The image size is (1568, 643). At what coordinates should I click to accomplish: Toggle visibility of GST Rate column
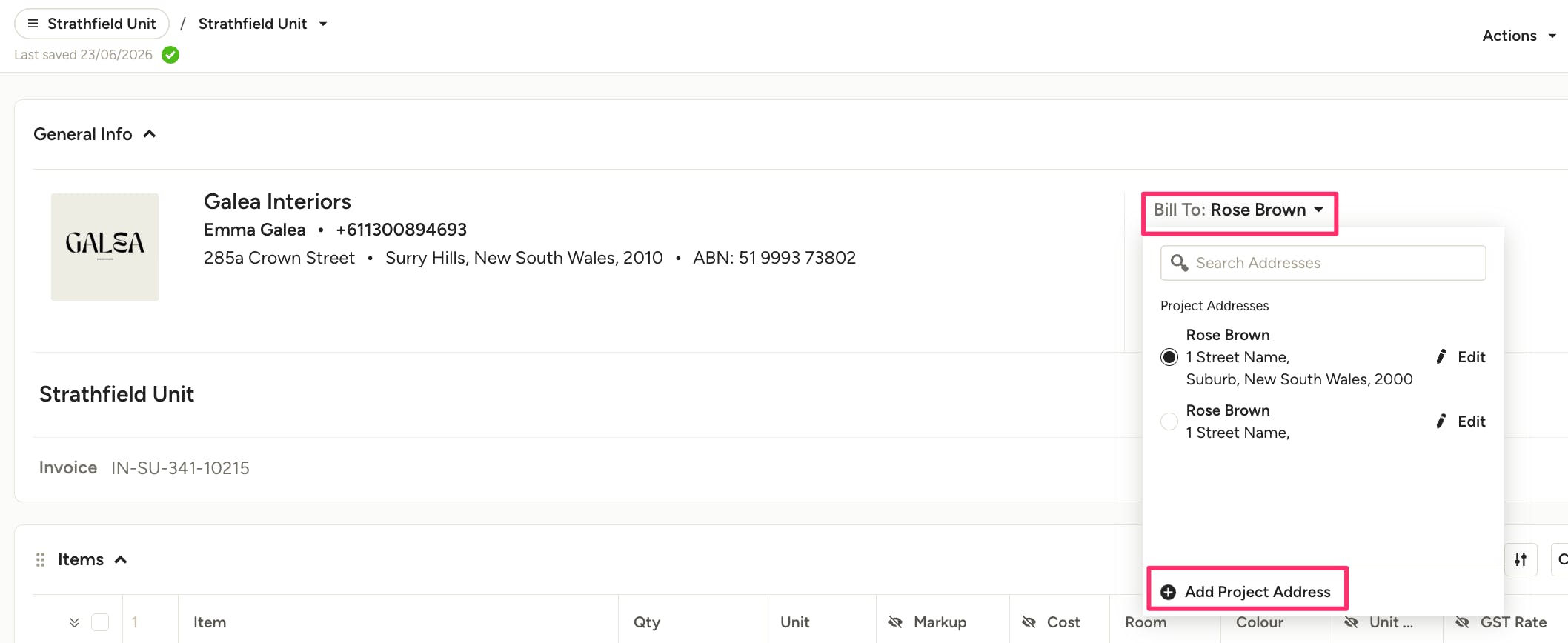[1462, 622]
